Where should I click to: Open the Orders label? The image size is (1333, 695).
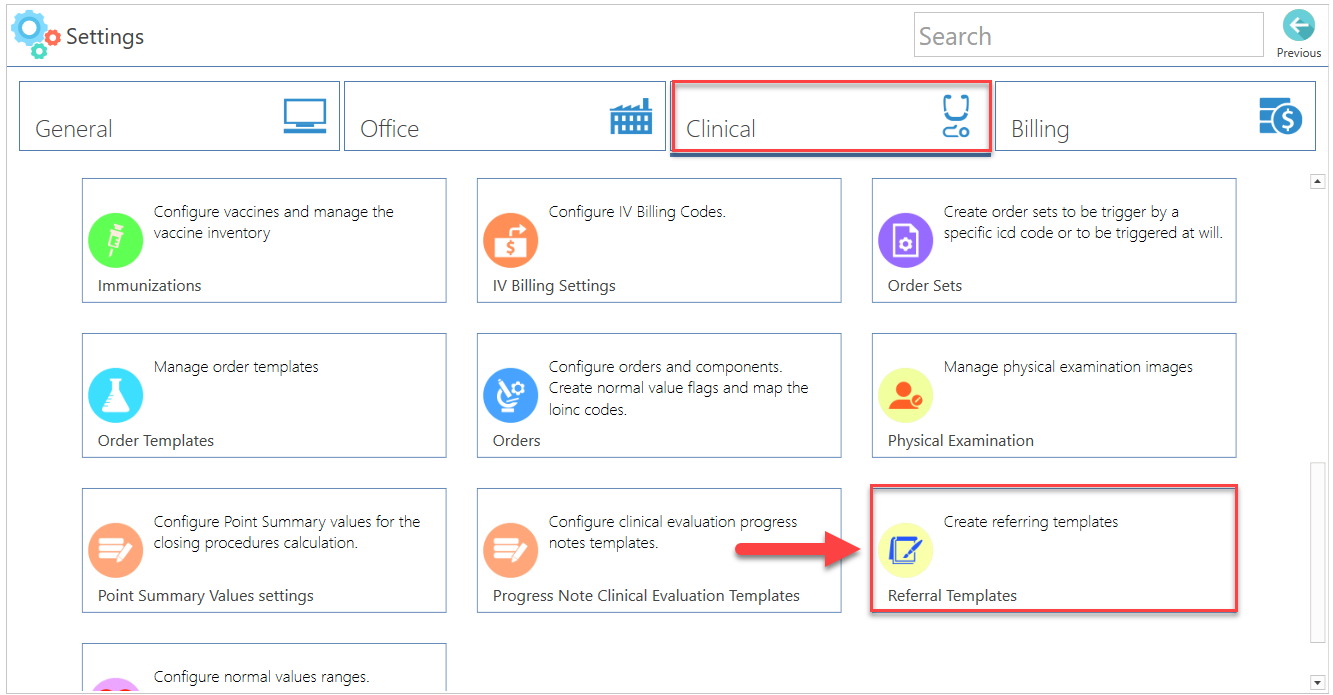[517, 441]
